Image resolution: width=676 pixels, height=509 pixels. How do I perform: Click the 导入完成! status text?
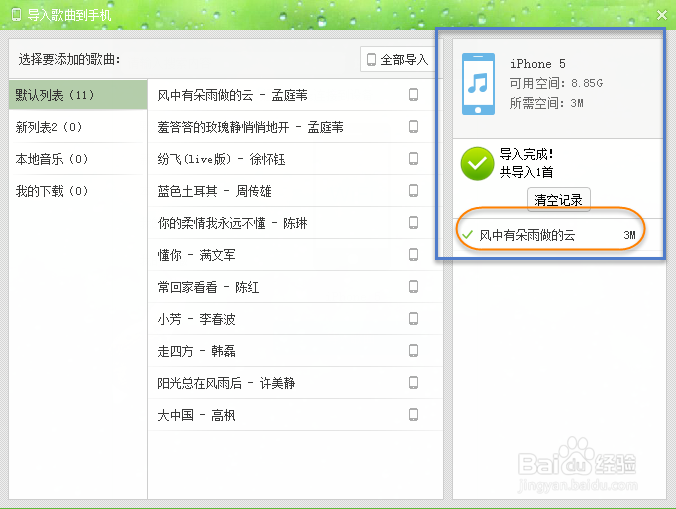526,154
